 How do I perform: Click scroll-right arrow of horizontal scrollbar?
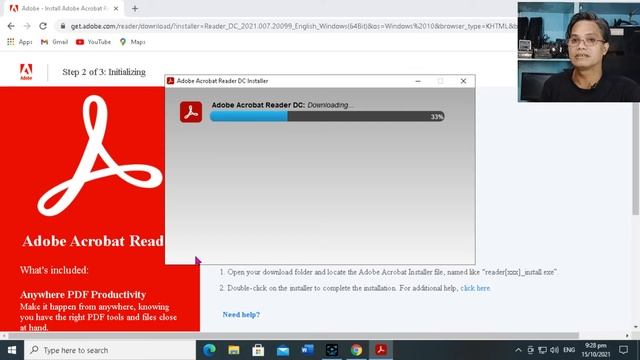[x=627, y=336]
